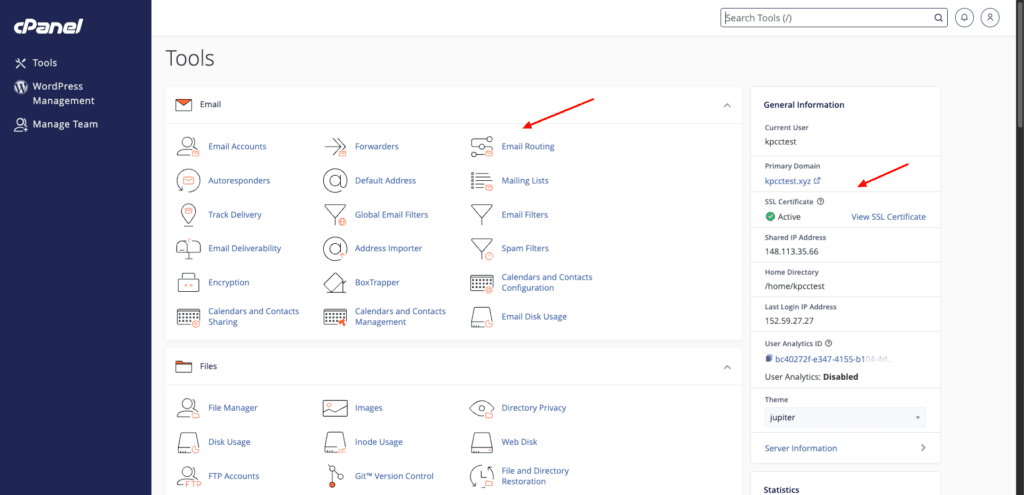Click the Last Login IP 152.59.27.27
Viewport: 1024px width, 495px height.
click(789, 321)
